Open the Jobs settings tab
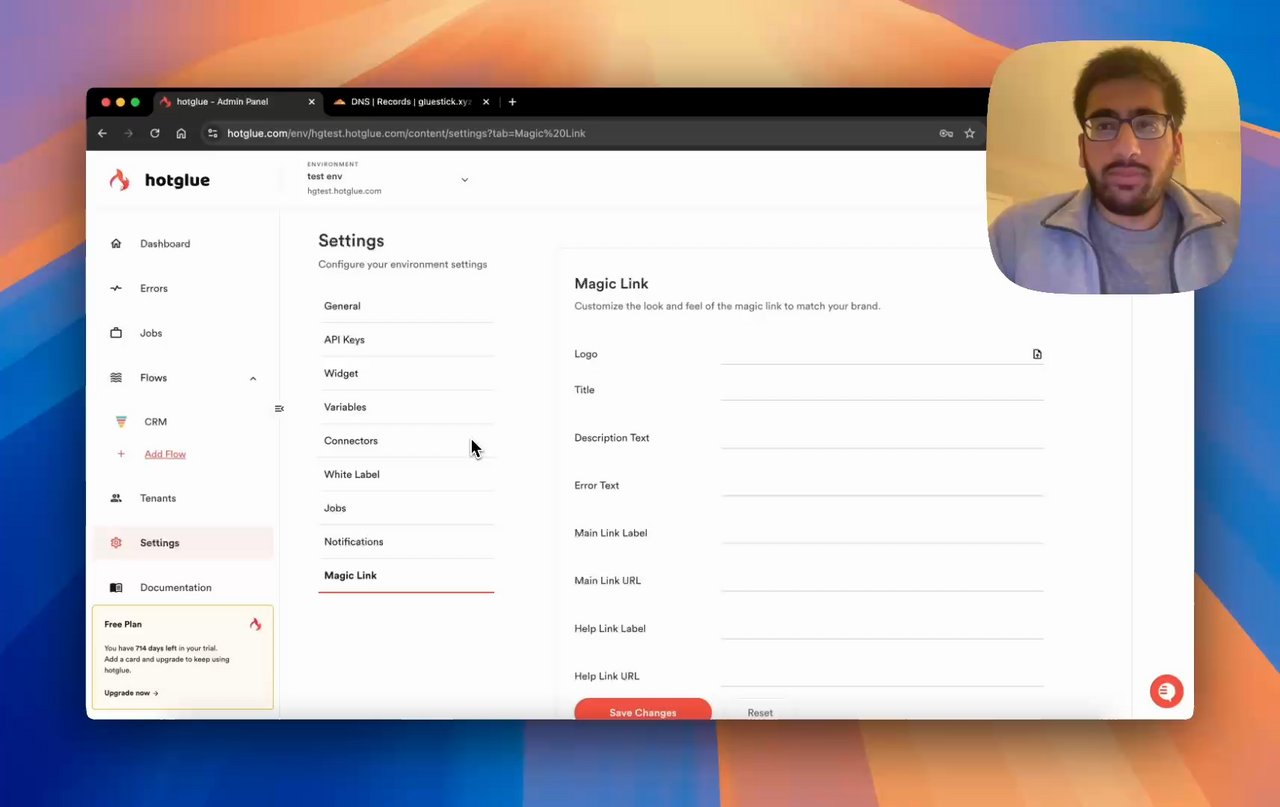Screen dimensions: 1280x807 (x=406, y=508)
